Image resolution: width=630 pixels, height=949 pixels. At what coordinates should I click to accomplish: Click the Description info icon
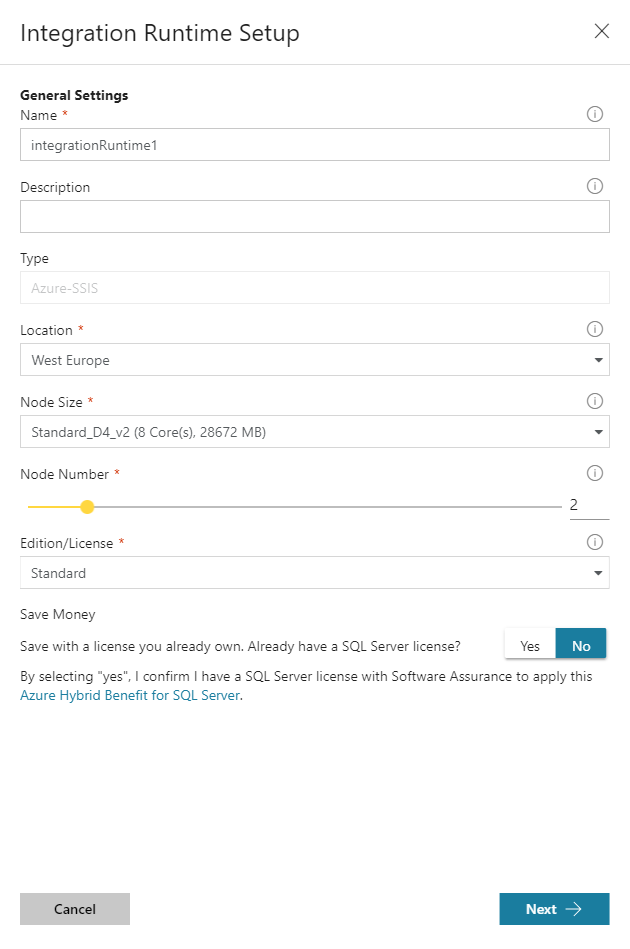point(595,186)
